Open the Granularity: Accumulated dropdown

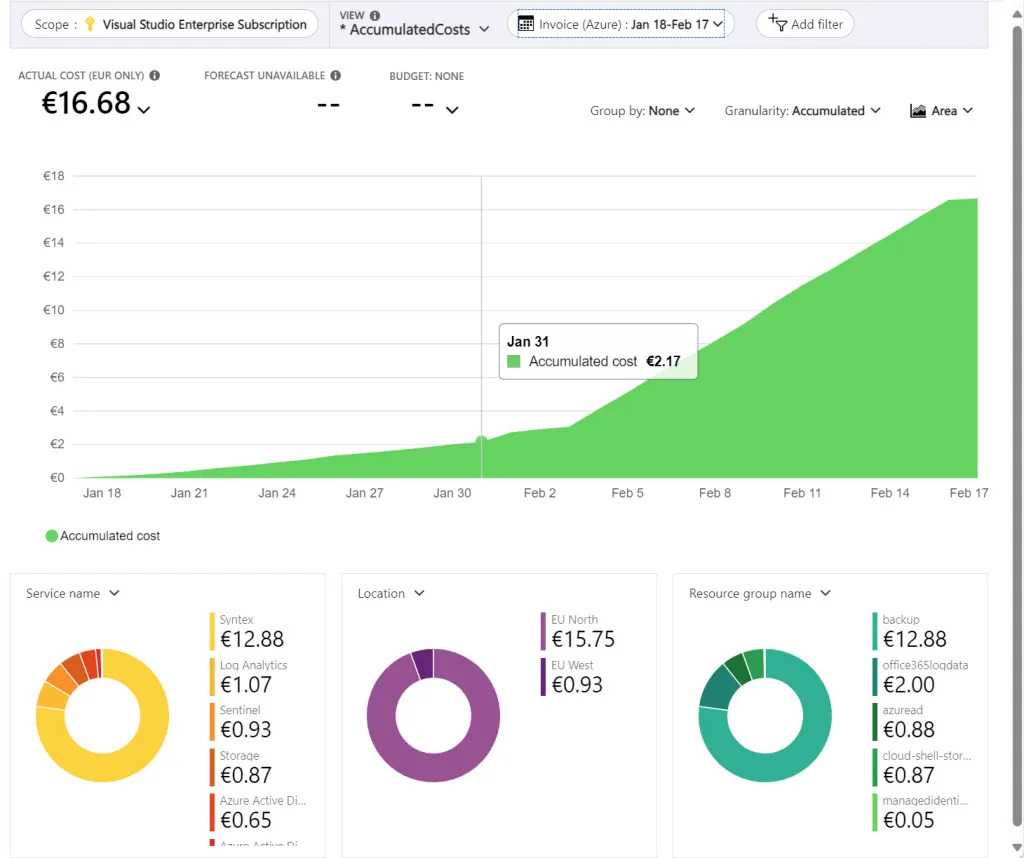(x=802, y=111)
